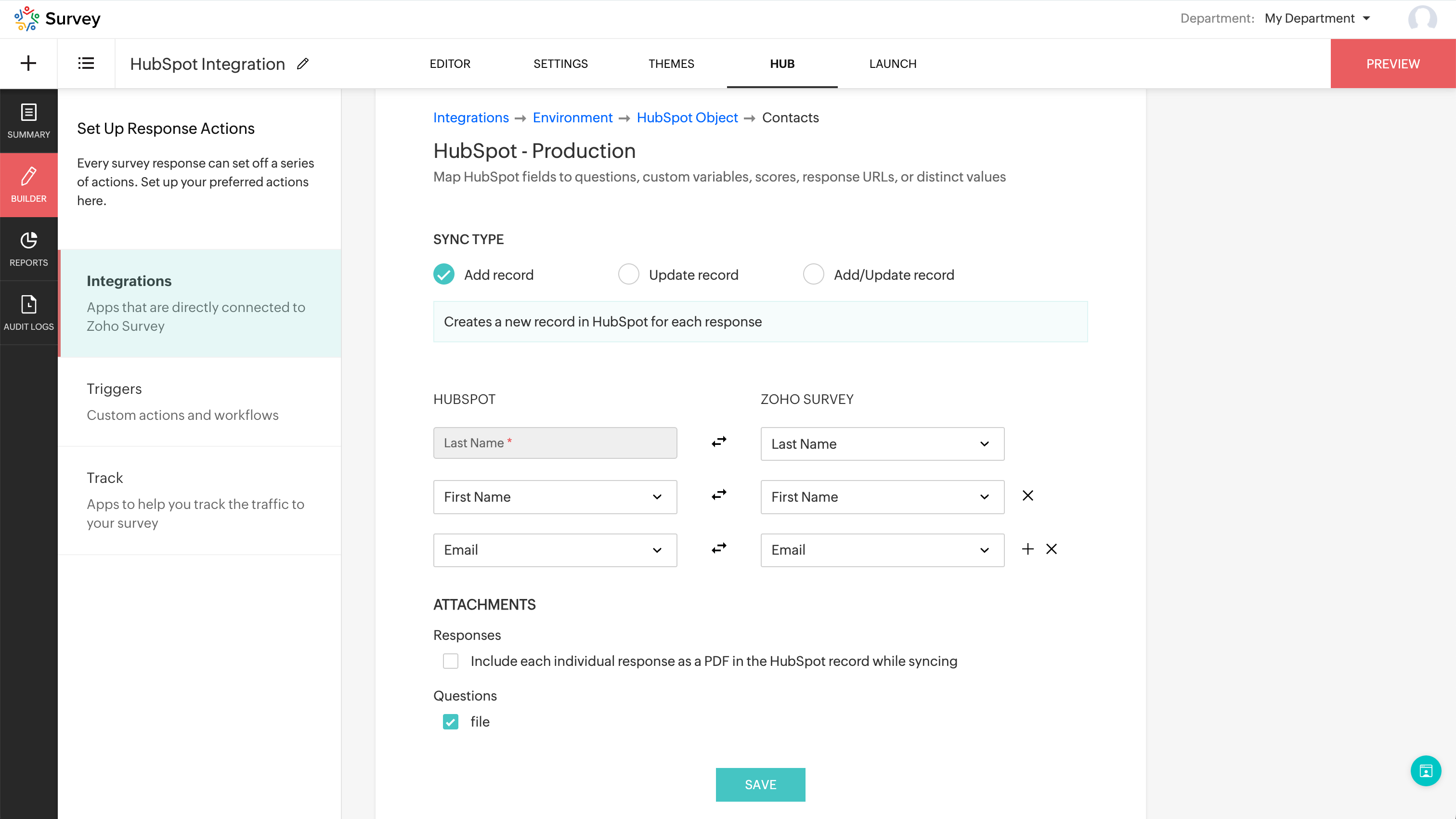Click the pencil icon to rename survey
The image size is (1456, 819).
point(303,64)
